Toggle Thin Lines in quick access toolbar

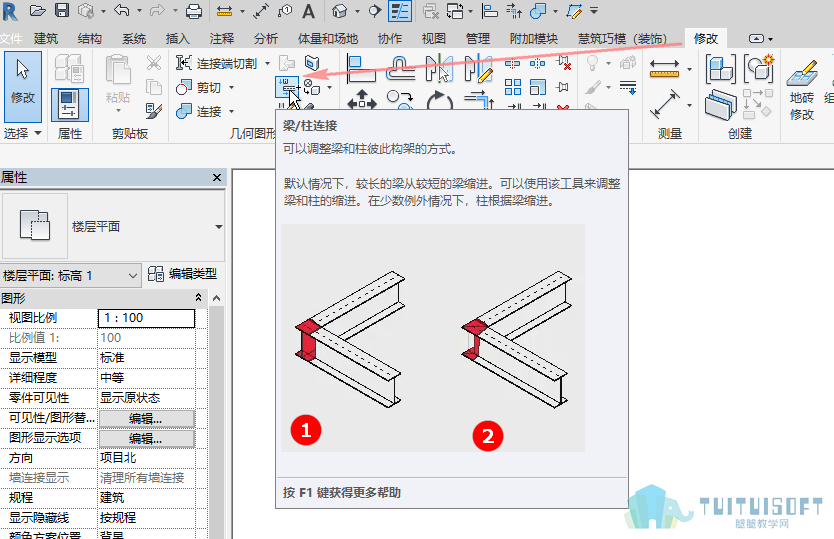[400, 11]
